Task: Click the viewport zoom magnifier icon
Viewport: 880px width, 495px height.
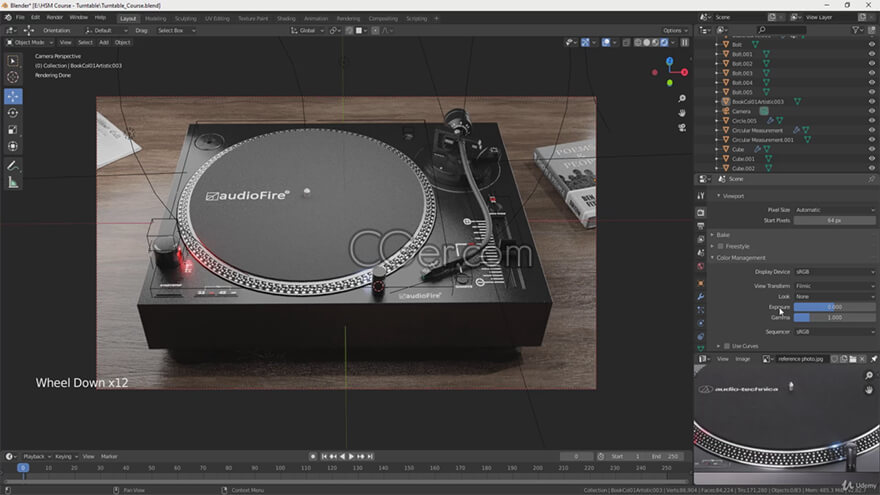Action: pos(682,99)
